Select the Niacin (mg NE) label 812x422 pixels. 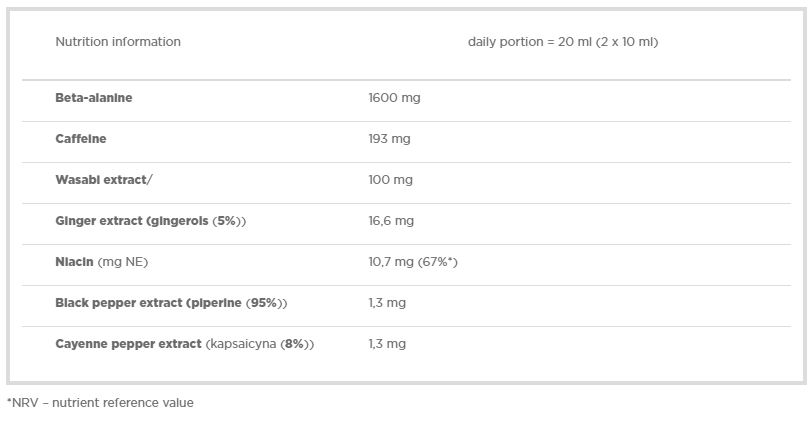point(102,262)
